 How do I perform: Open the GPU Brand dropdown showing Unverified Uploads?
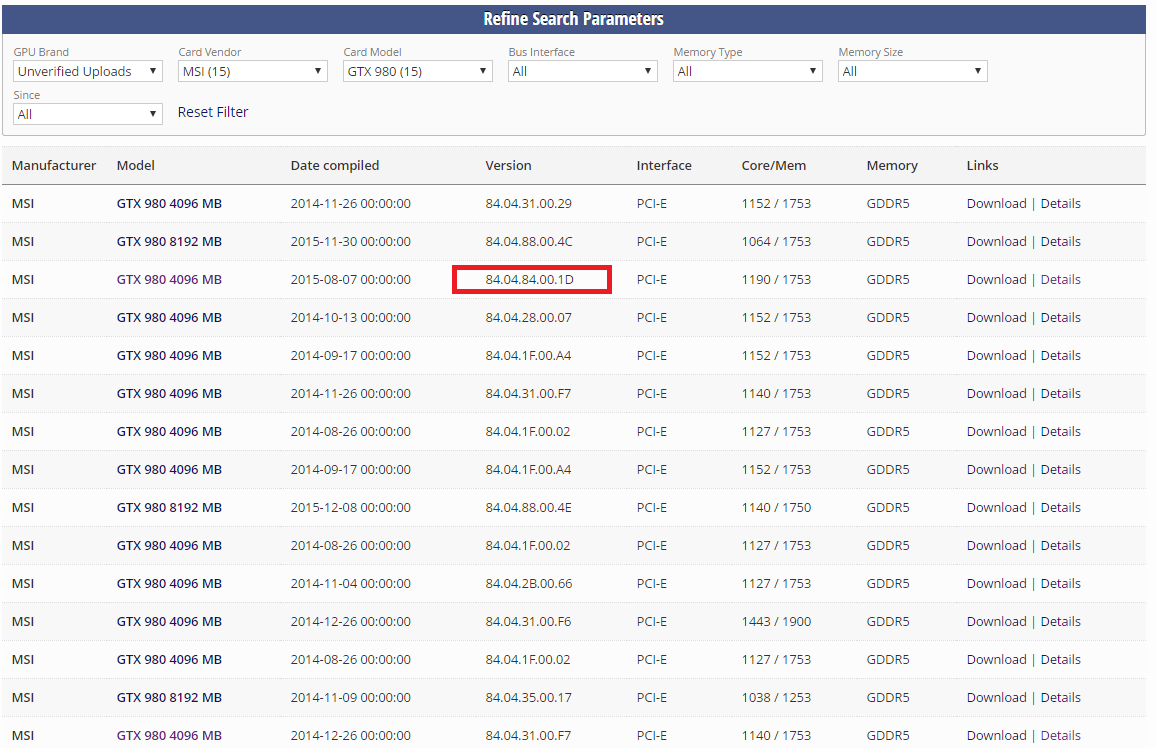[x=88, y=72]
